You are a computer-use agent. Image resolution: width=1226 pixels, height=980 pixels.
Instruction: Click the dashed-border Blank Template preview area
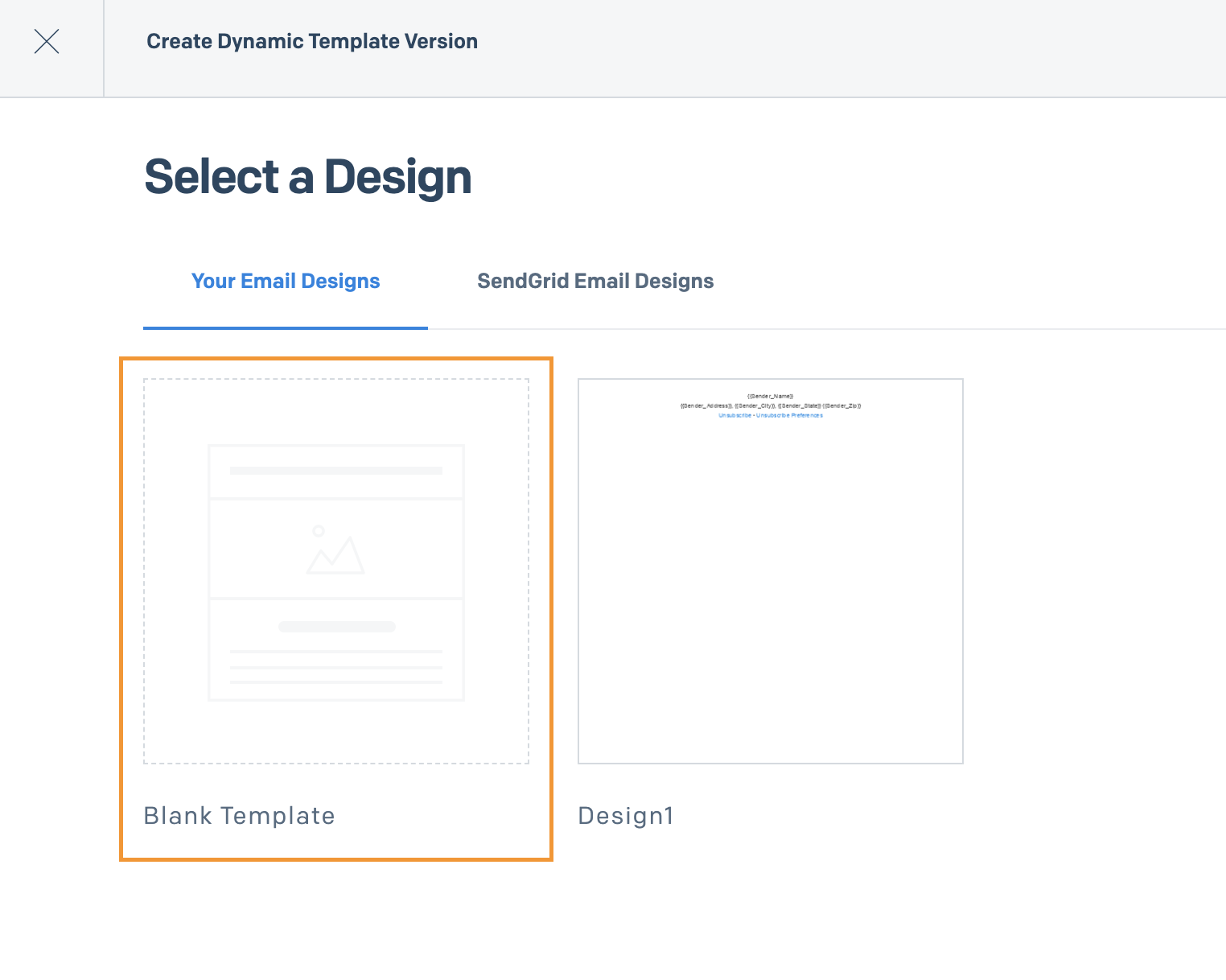[335, 571]
